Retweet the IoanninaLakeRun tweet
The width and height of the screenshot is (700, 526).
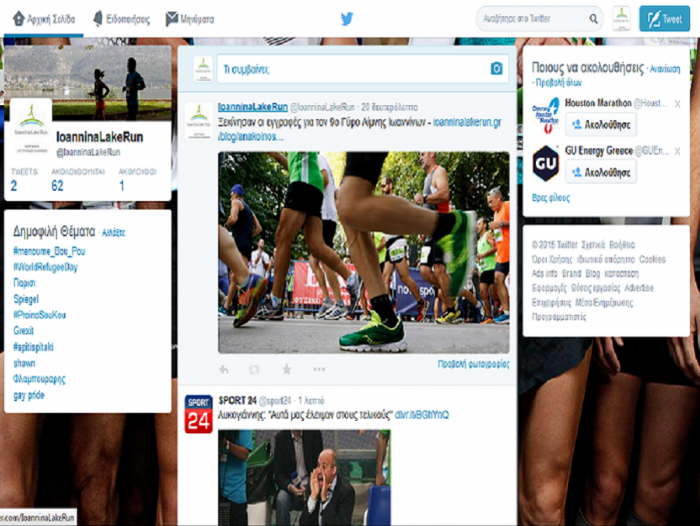click(x=254, y=369)
